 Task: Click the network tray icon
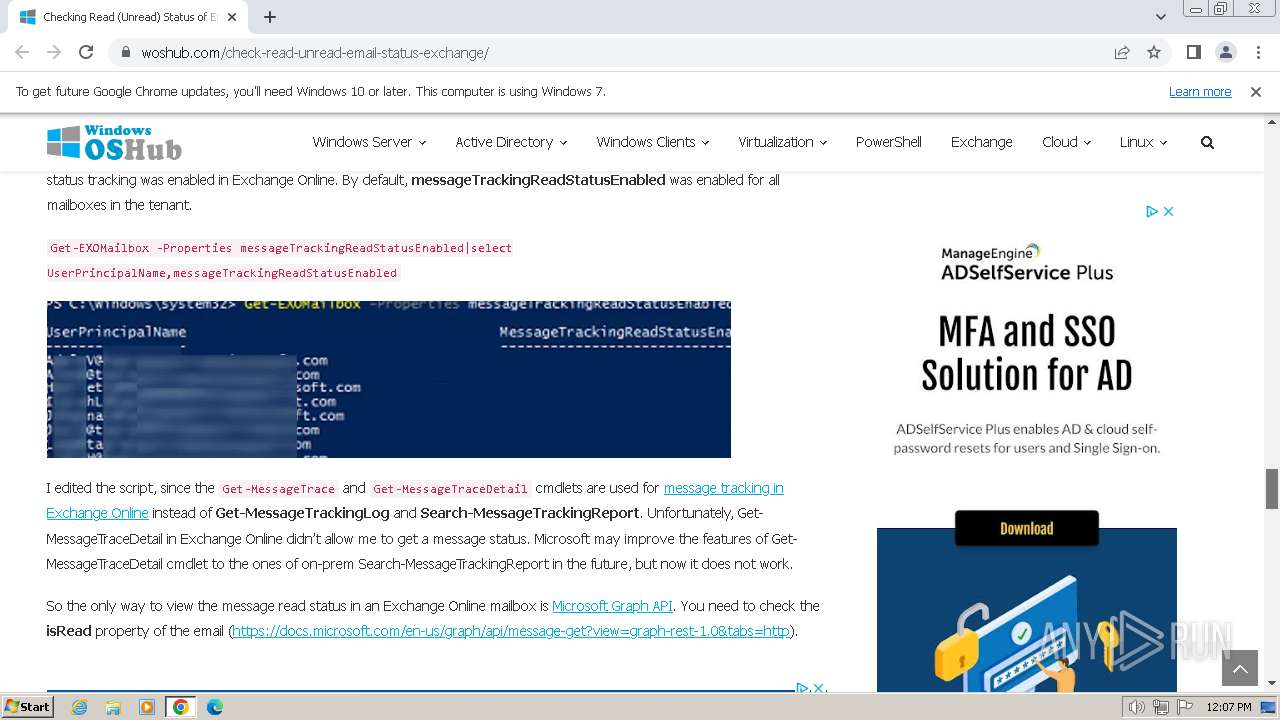pyautogui.click(x=1160, y=707)
